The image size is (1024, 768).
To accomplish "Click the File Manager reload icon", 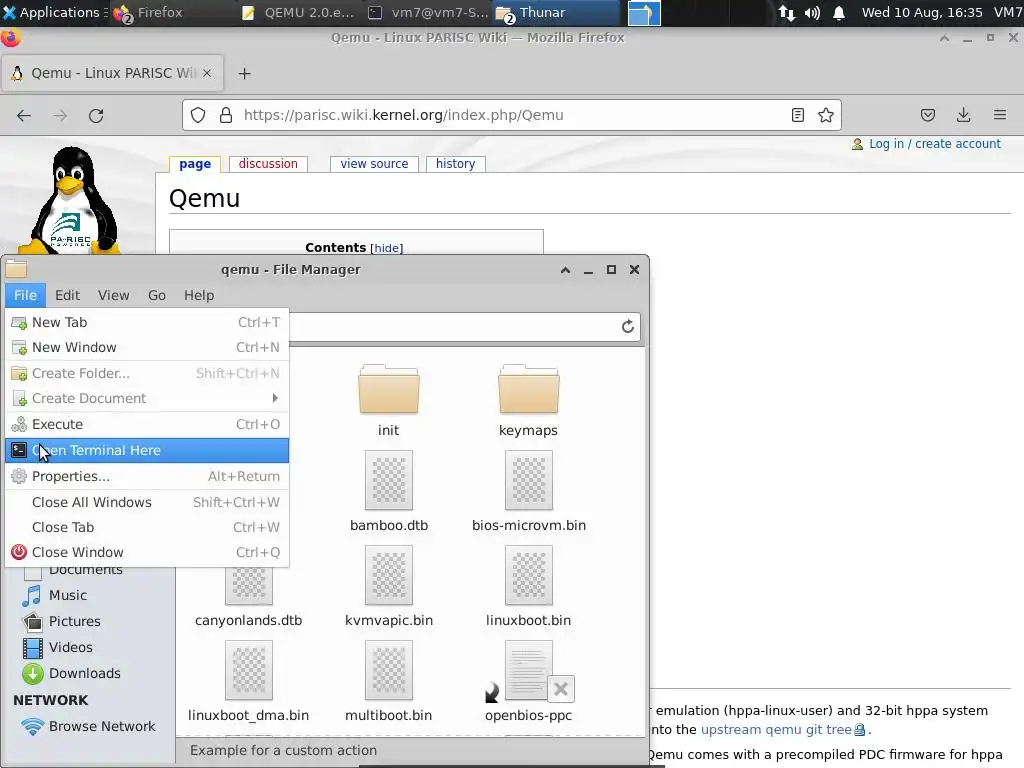I will (x=628, y=327).
